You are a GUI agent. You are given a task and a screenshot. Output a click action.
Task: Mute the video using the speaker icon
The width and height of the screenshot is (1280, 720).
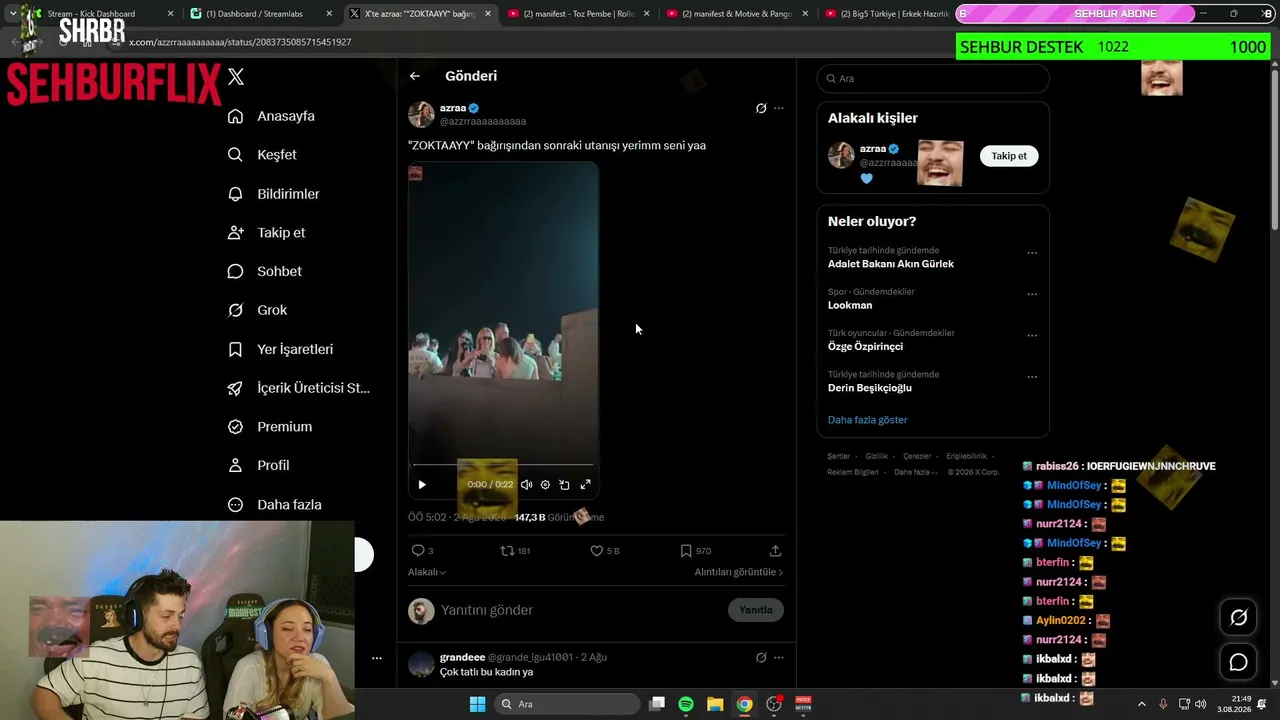526,485
